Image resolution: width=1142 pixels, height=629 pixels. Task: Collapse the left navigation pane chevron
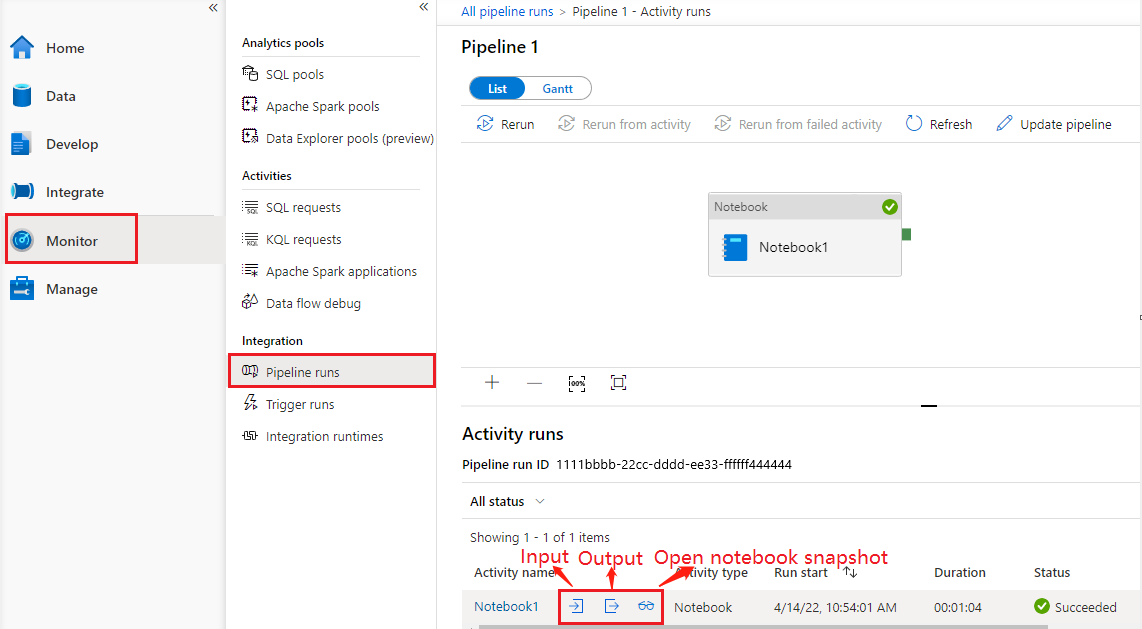pyautogui.click(x=213, y=8)
